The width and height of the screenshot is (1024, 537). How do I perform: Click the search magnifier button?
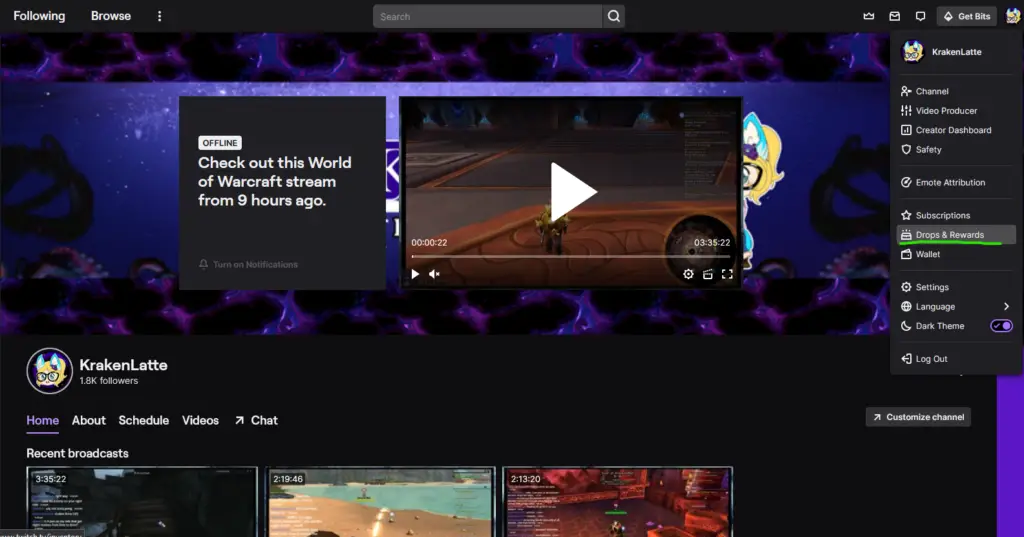[x=613, y=16]
